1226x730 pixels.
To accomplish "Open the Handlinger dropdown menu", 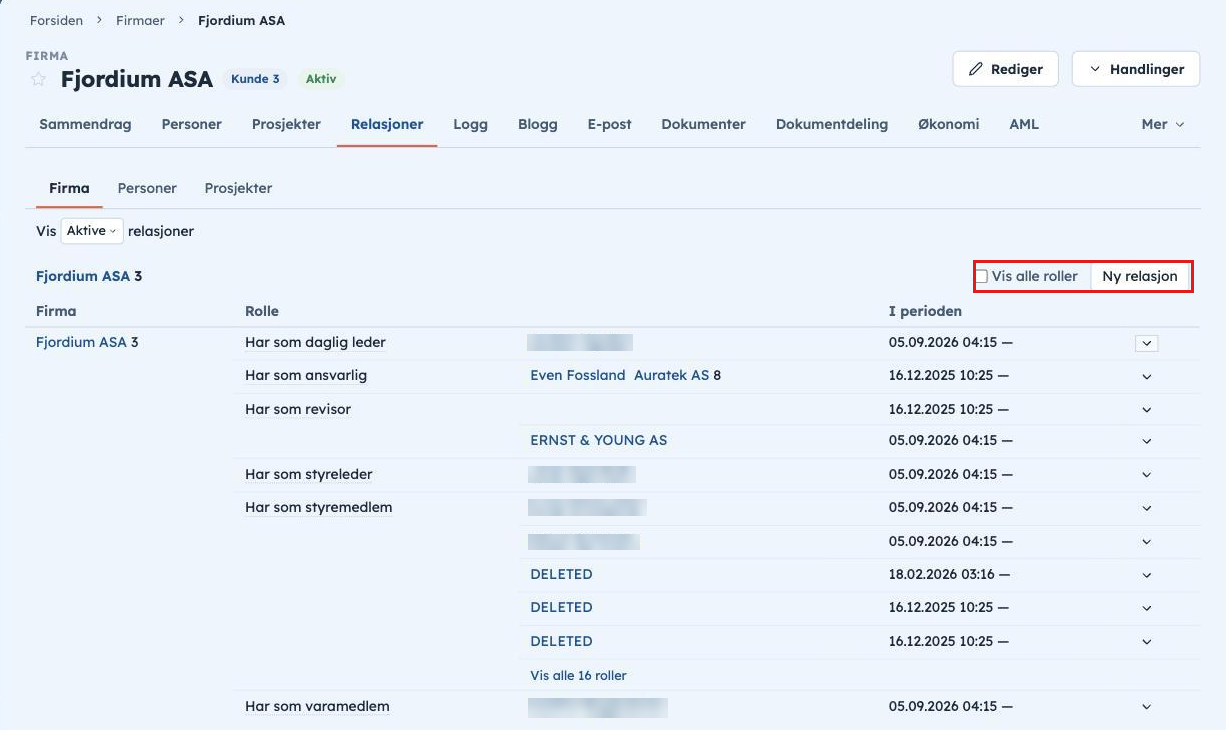I will (1136, 69).
